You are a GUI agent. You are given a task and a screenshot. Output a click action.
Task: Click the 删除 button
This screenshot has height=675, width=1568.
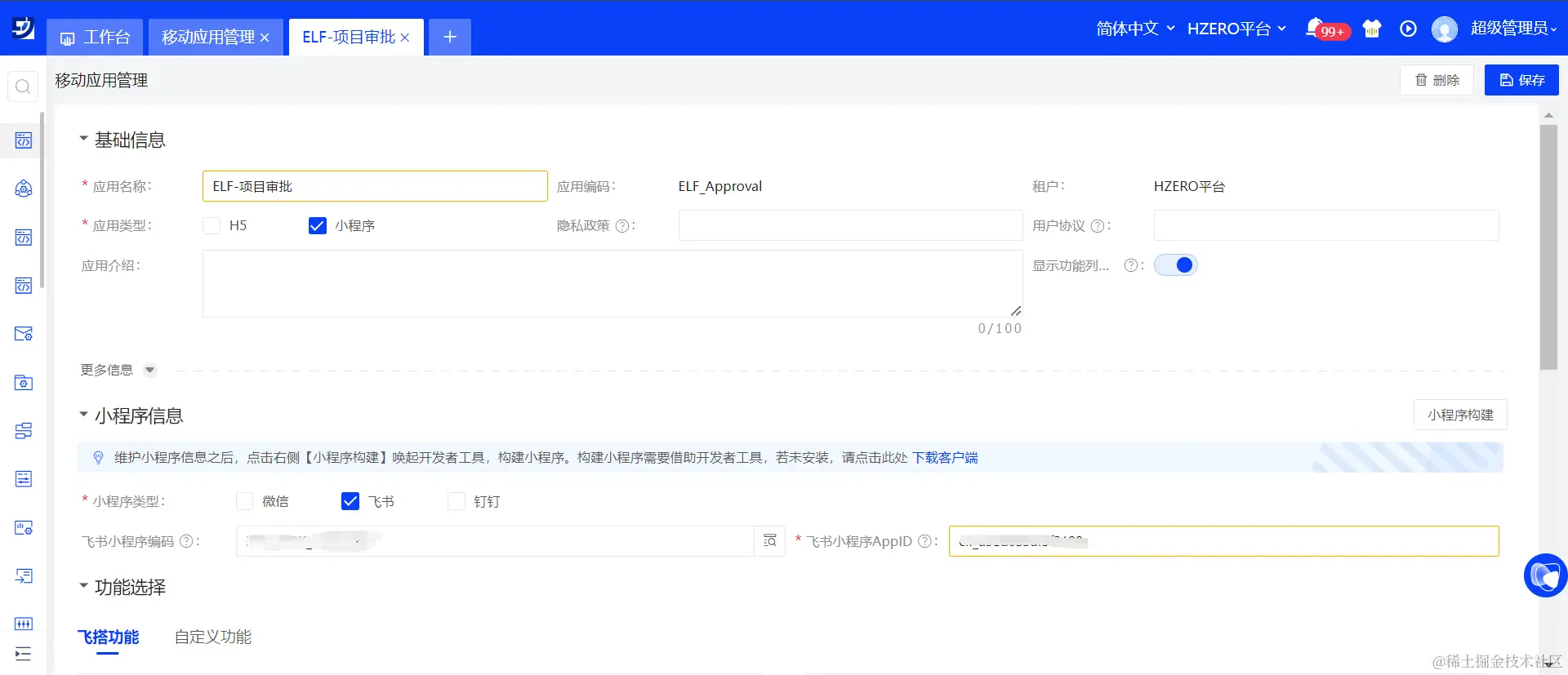(x=1437, y=80)
